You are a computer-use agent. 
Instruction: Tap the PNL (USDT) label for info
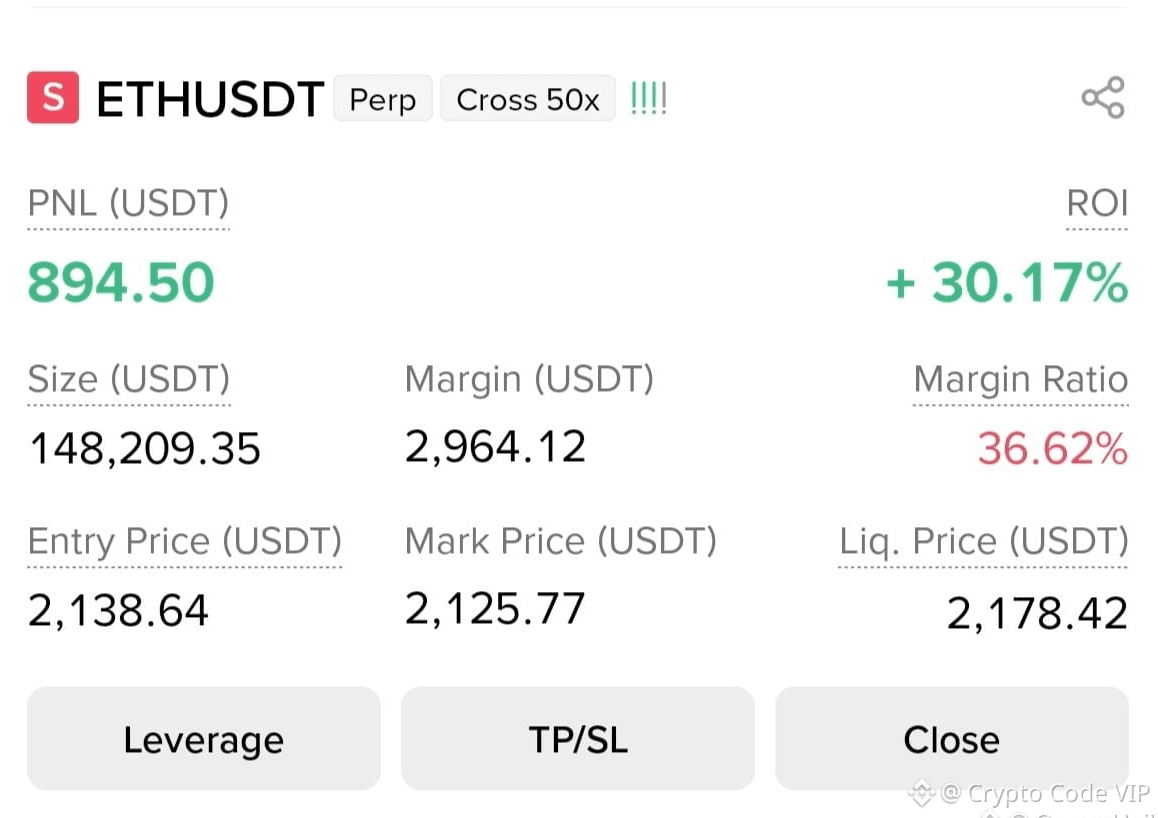pyautogui.click(x=129, y=203)
